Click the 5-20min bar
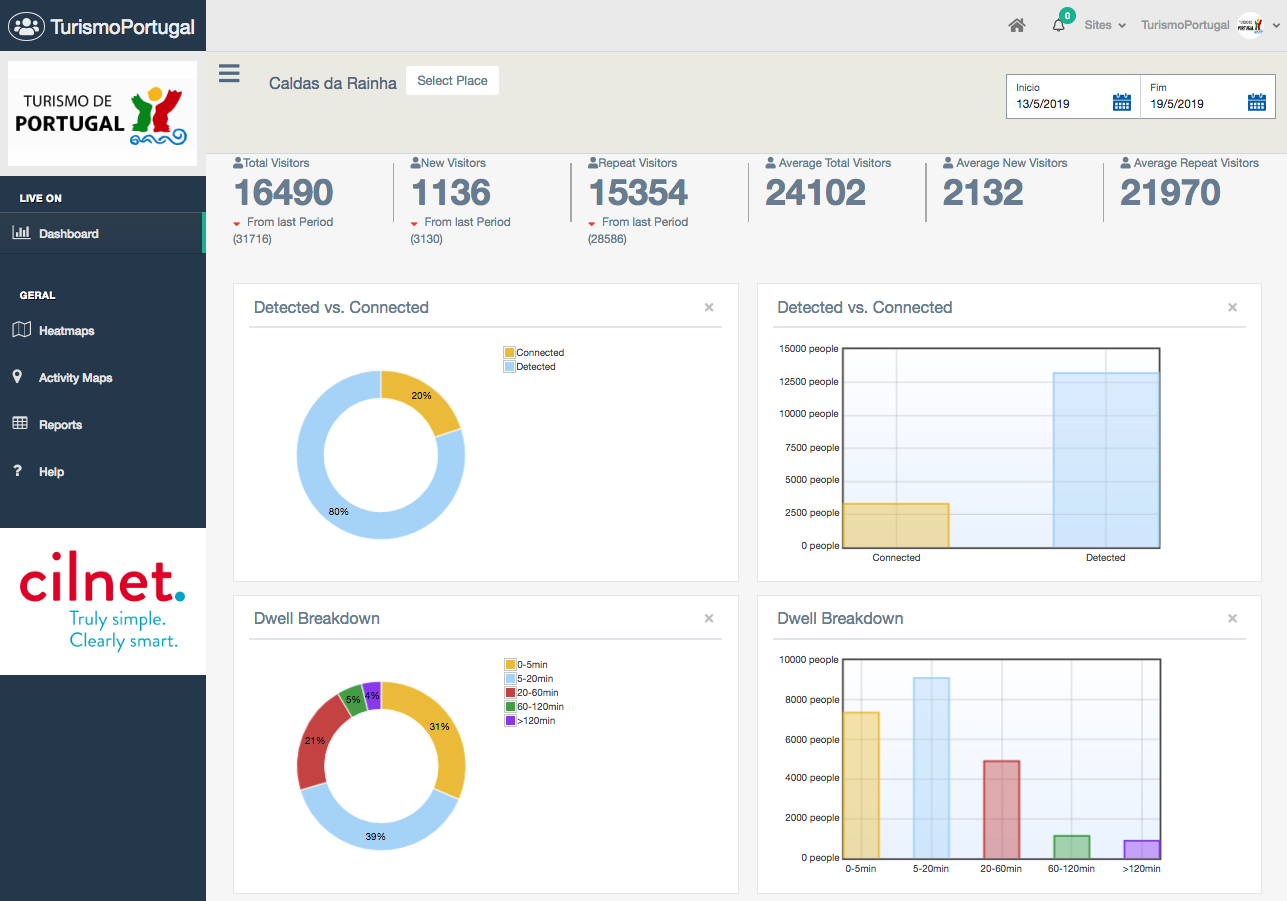Image resolution: width=1287 pixels, height=901 pixels. pos(931,768)
